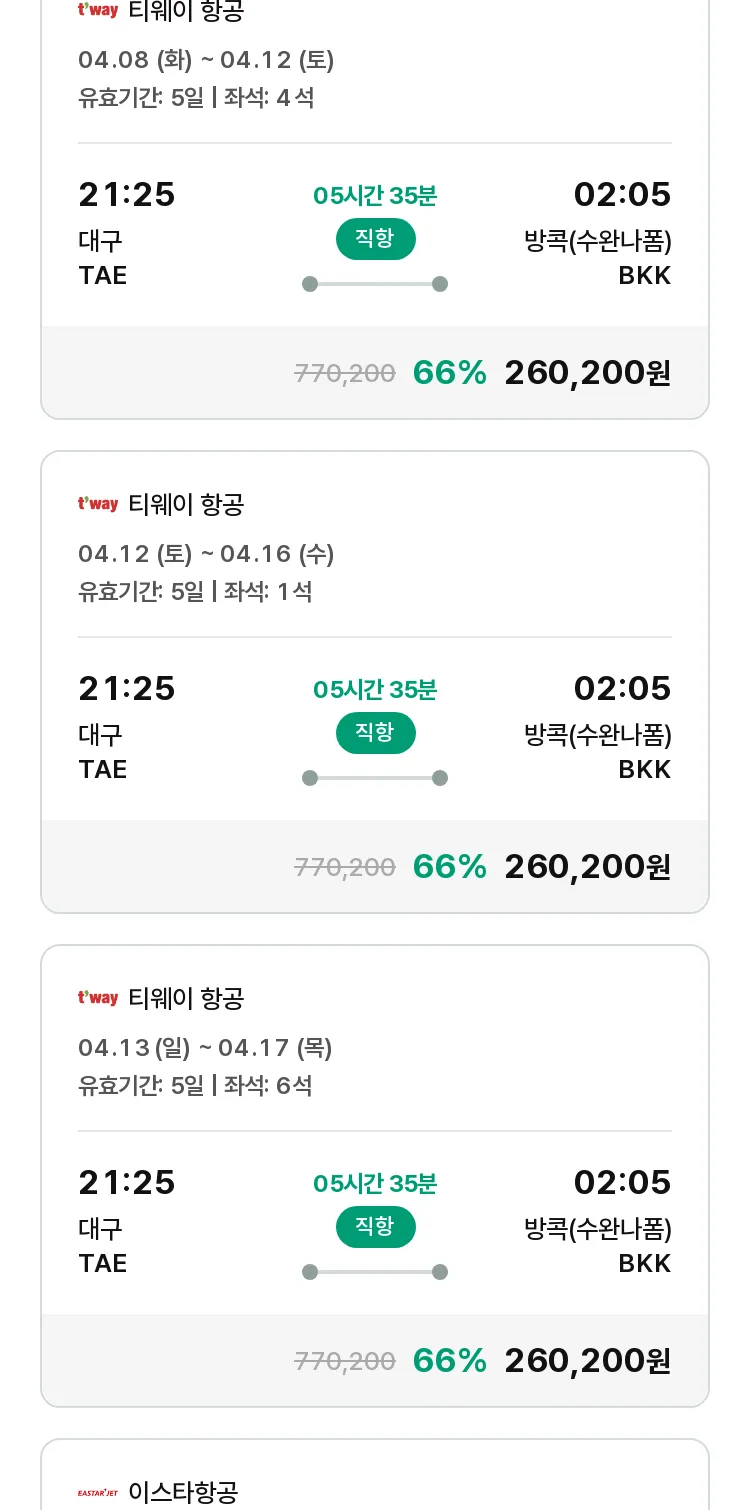The height and width of the screenshot is (1510, 750).
Task: Open the 04.12 (토) ~ 04.16 (수) date range
Action: pos(206,554)
